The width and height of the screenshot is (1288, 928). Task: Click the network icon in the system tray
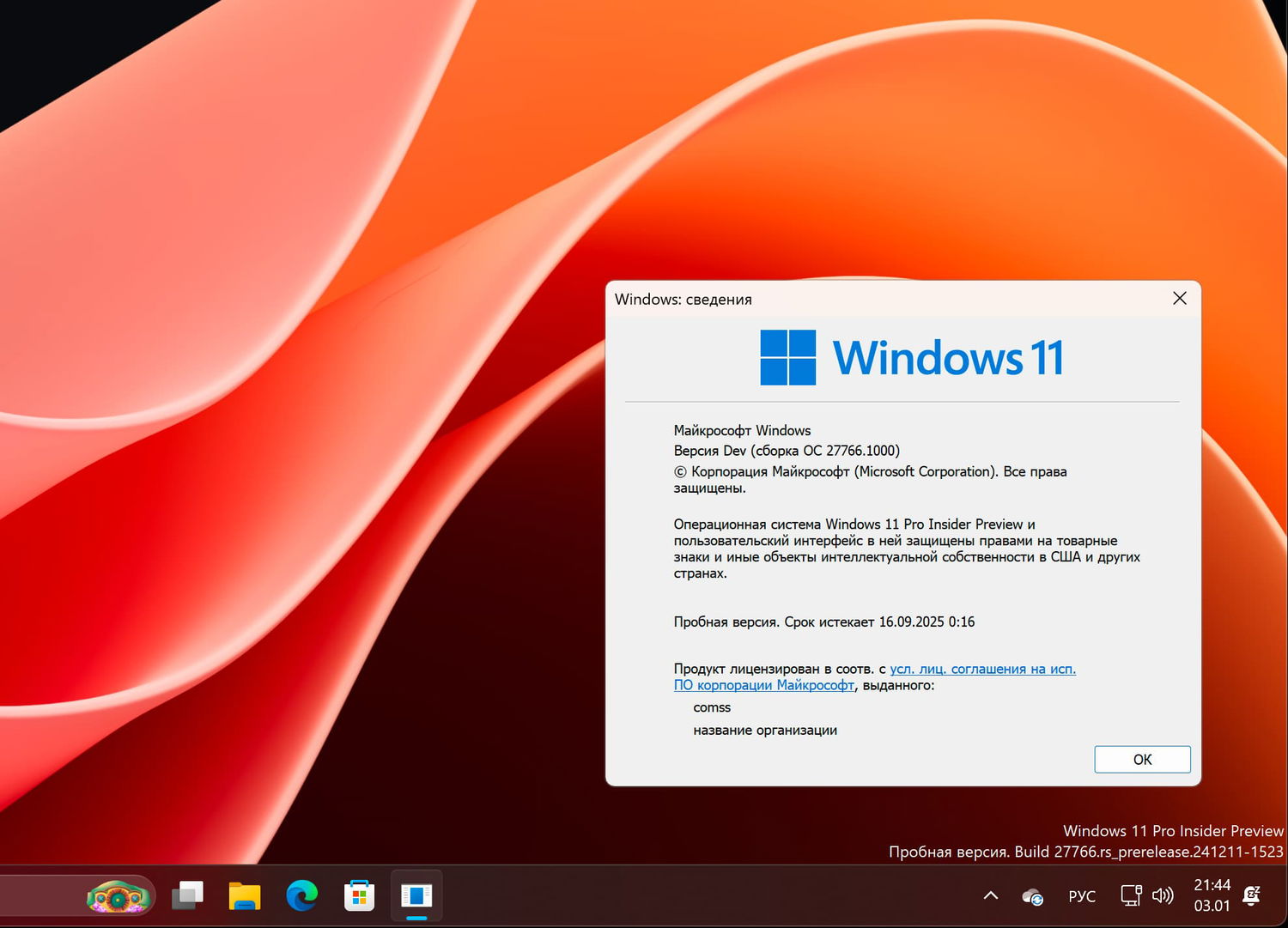(x=1130, y=895)
